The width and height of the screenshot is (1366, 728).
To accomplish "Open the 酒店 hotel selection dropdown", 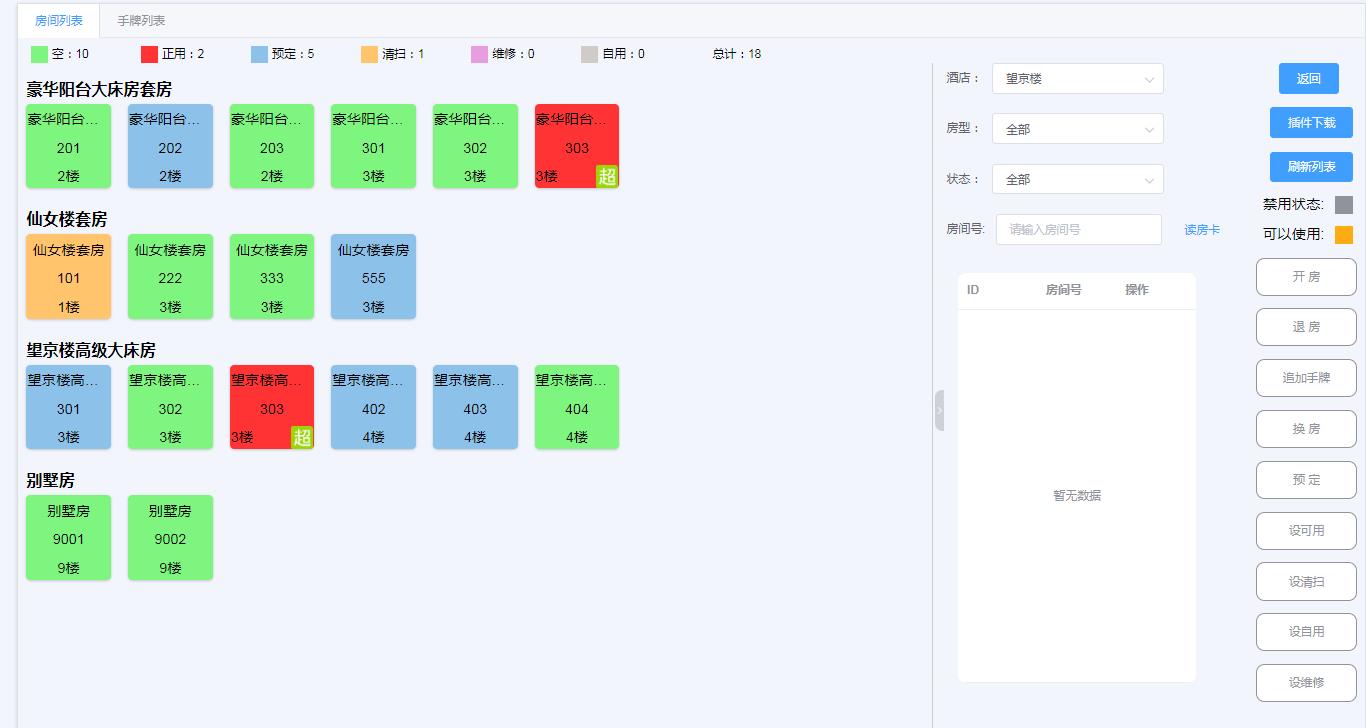I will pos(1077,78).
